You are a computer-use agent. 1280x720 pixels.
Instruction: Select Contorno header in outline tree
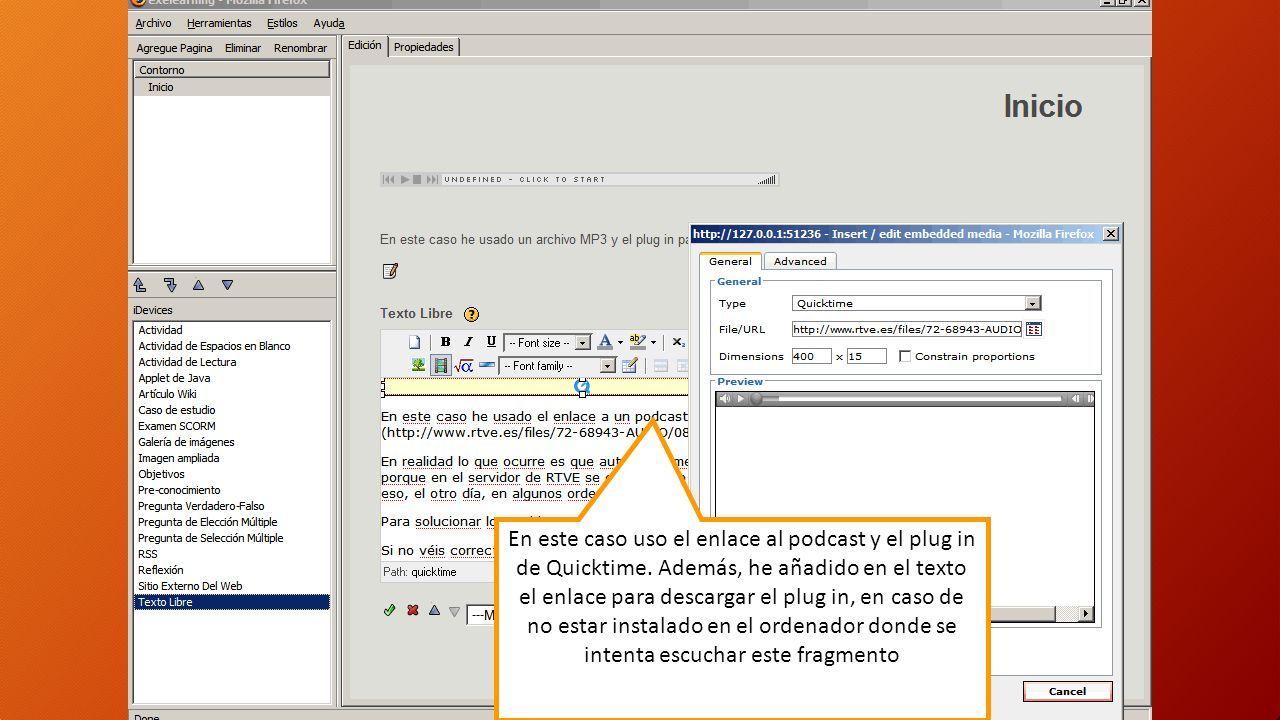pyautogui.click(x=232, y=70)
